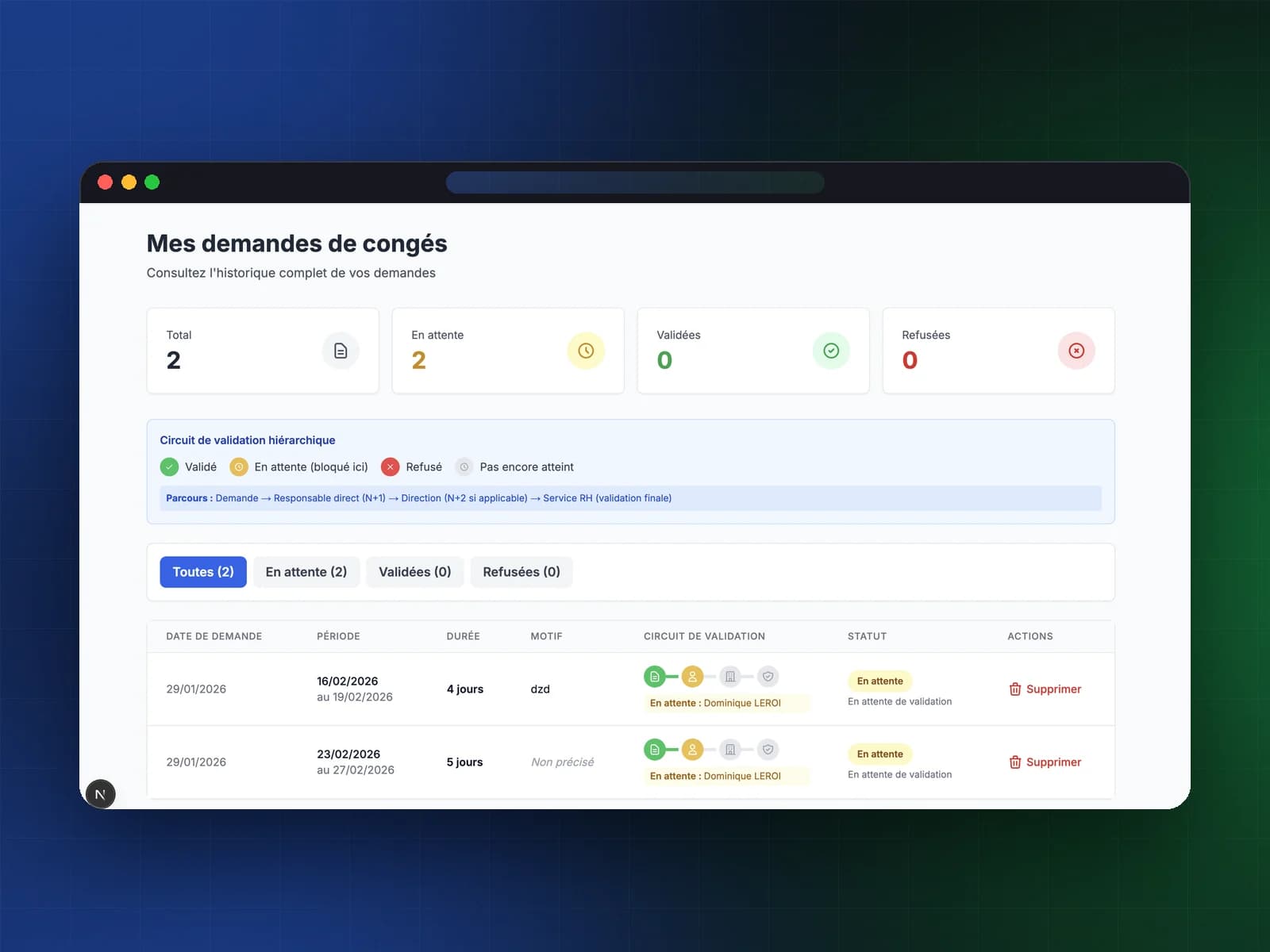This screenshot has width=1270, height=952.
Task: Click orange manager step icon in 16/02/2026 row
Action: [x=692, y=677]
